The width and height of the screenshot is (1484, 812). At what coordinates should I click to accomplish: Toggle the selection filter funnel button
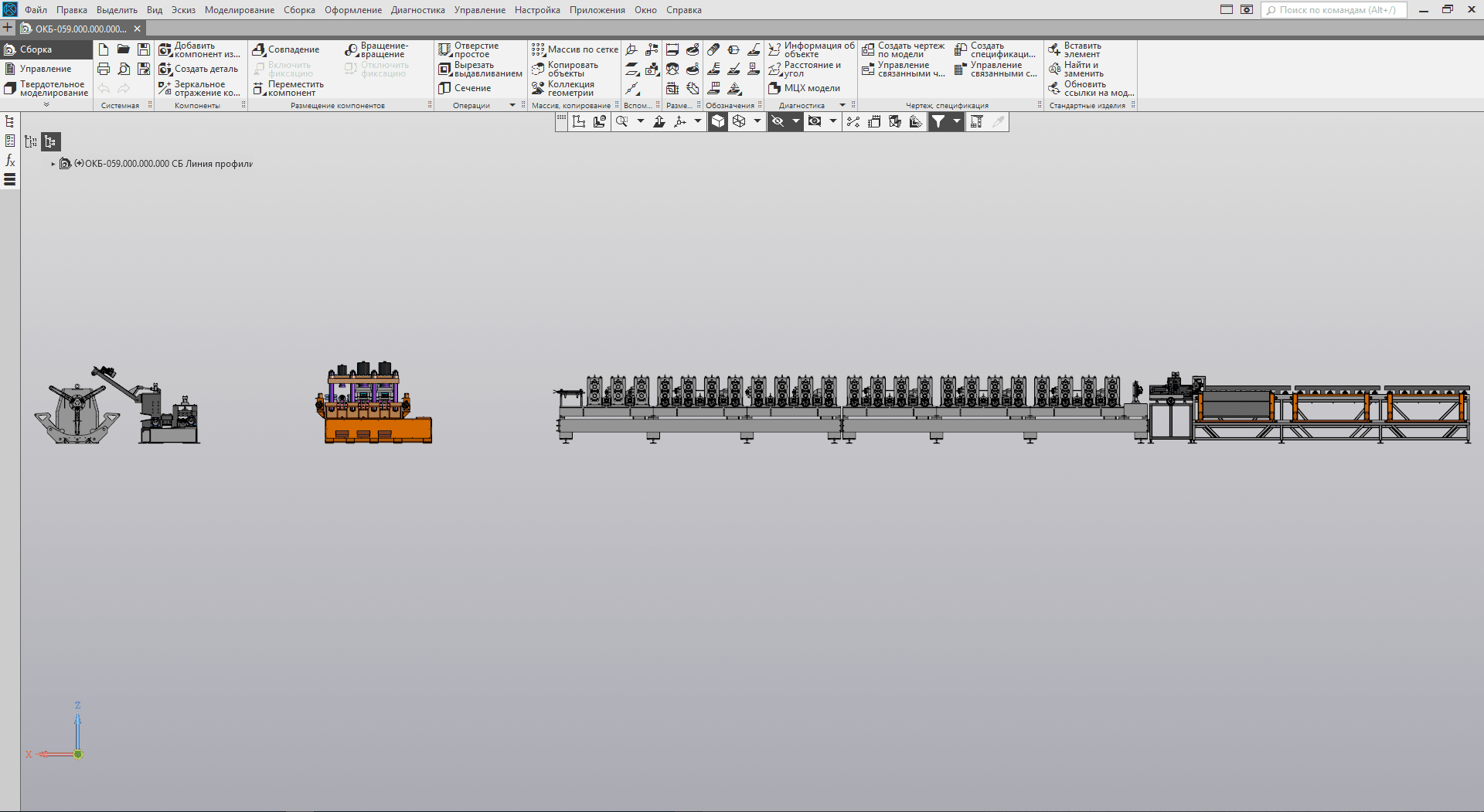[938, 121]
